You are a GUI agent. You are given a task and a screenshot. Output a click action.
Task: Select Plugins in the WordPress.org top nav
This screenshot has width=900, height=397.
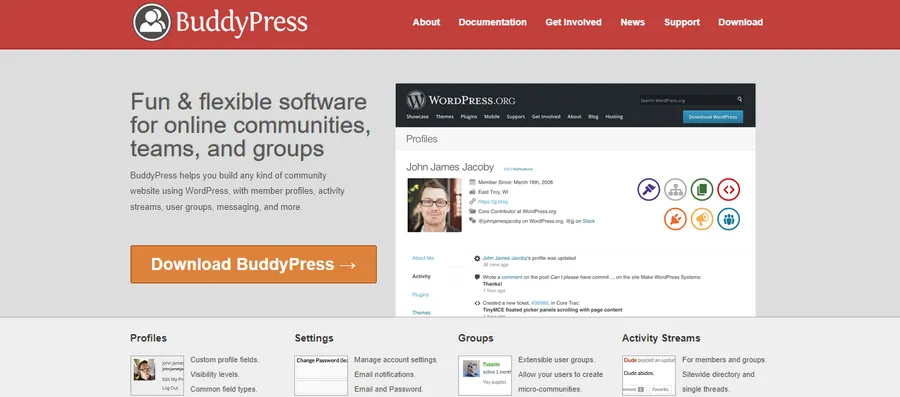(469, 117)
